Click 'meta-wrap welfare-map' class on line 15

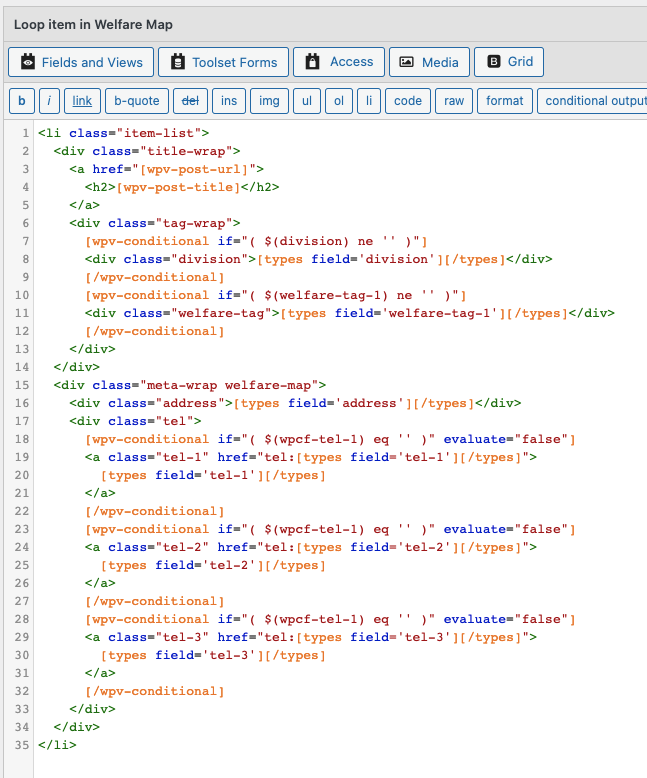(229, 386)
